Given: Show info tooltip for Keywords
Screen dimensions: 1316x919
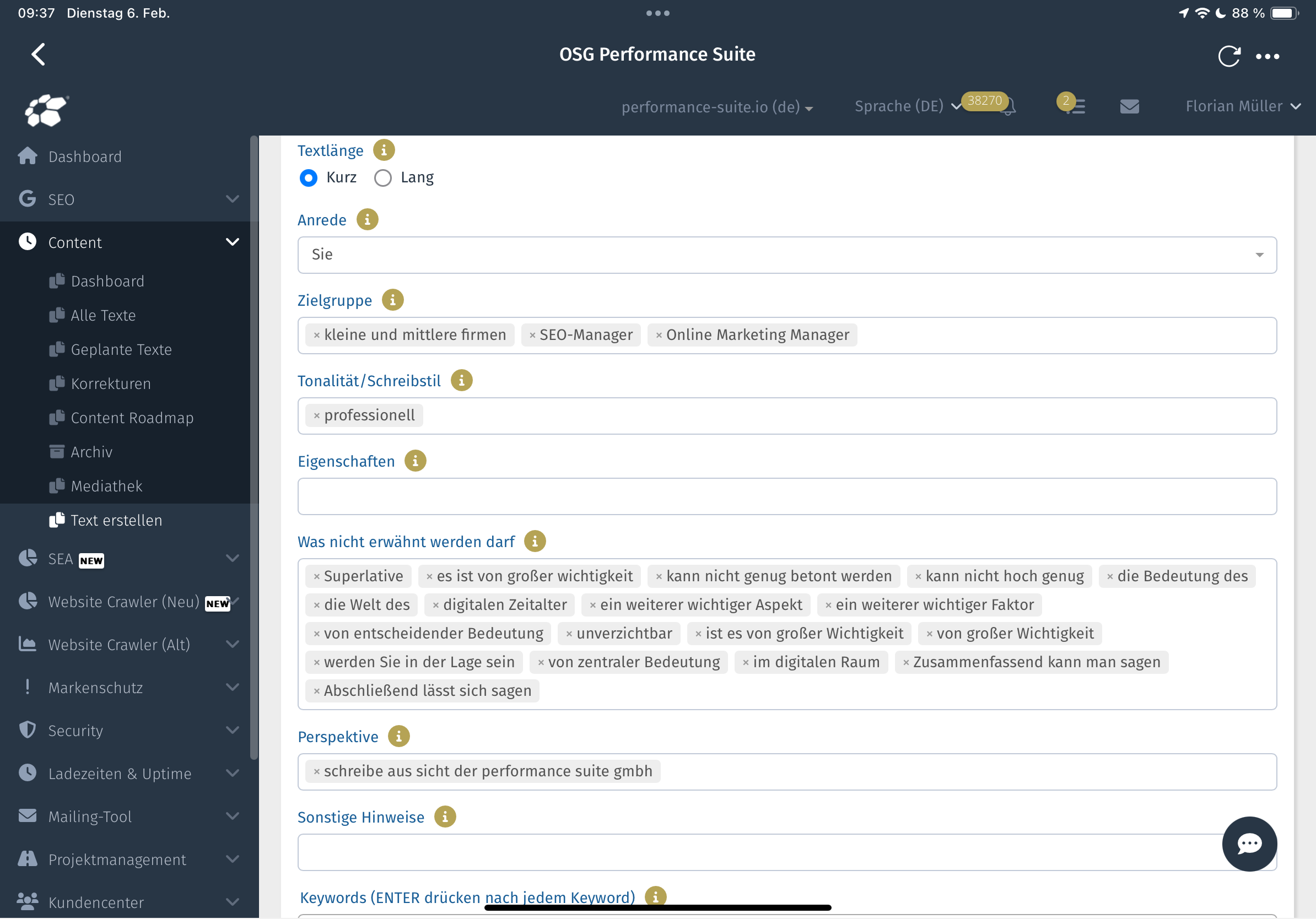Looking at the screenshot, I should (656, 896).
